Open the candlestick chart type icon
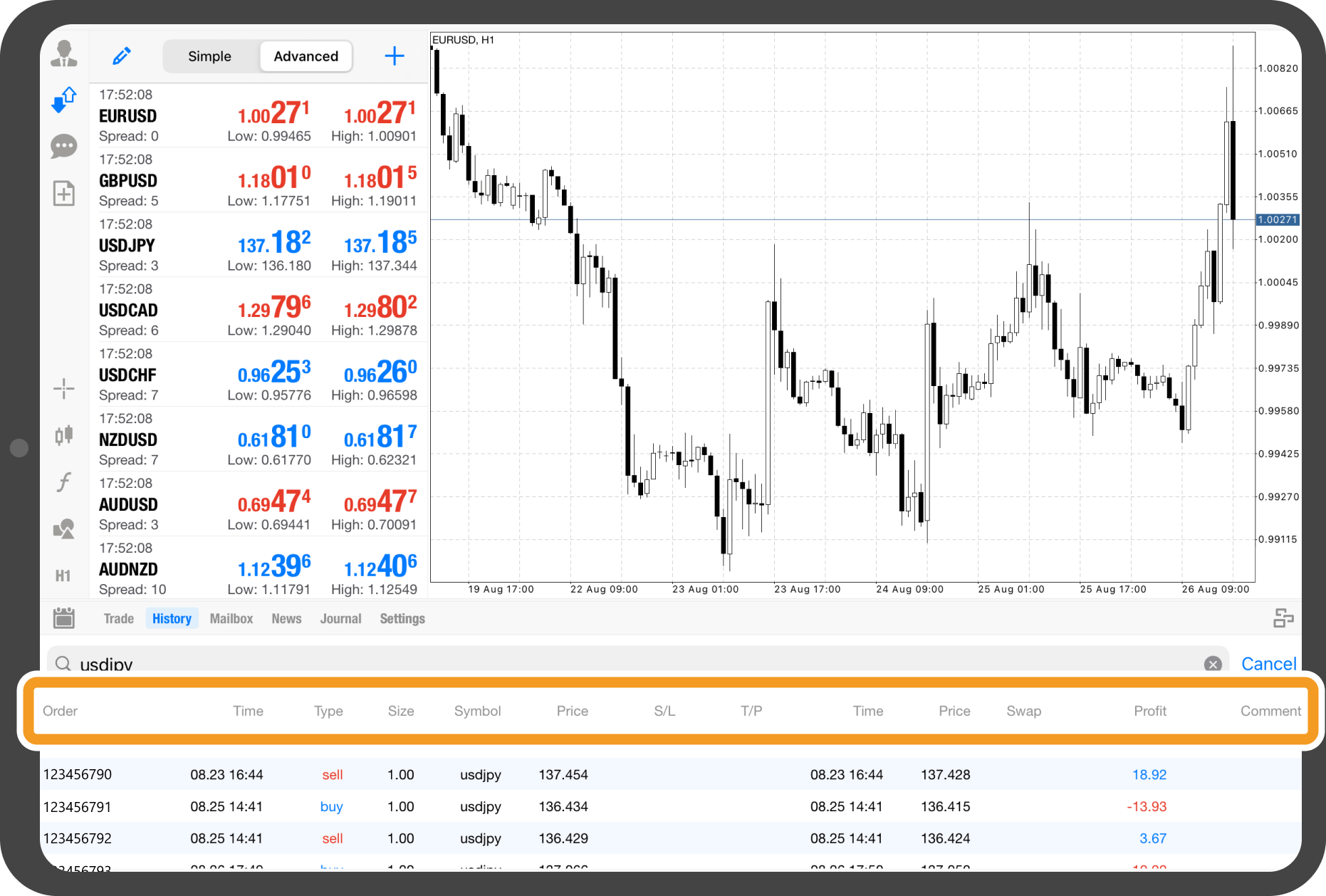 pyautogui.click(x=64, y=434)
